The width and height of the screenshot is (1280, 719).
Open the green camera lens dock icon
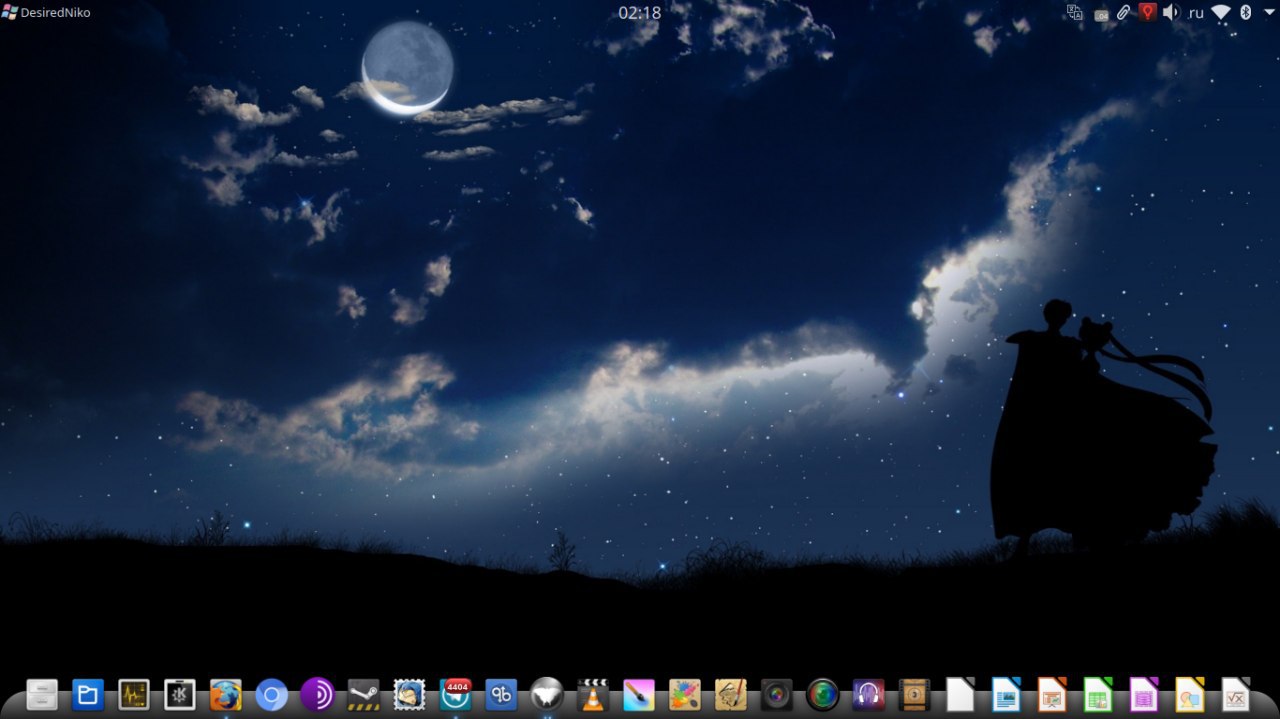click(x=823, y=694)
